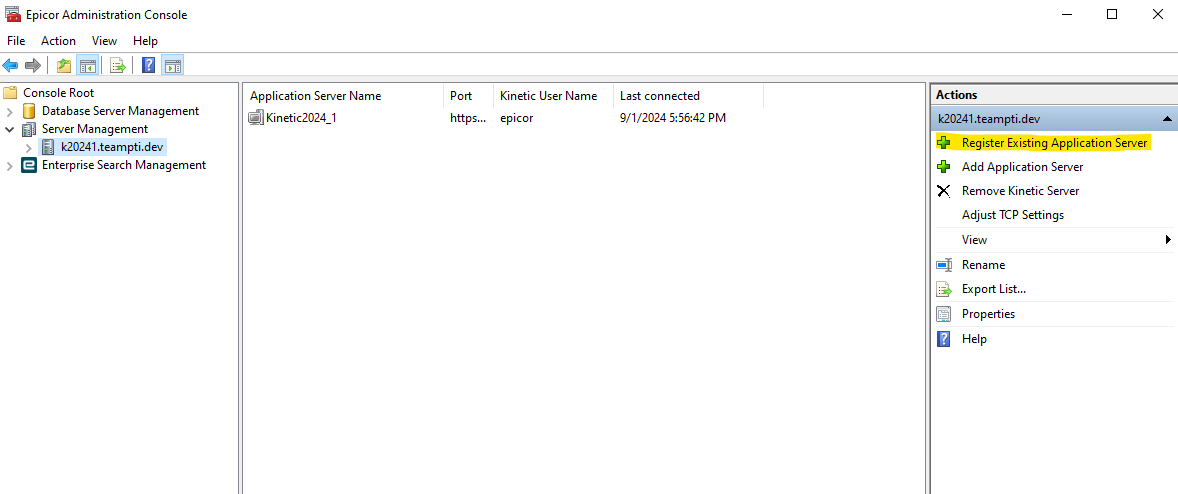The image size is (1178, 494).
Task: Collapse the k20241.teampti.dev actions header
Action: [x=1167, y=119]
